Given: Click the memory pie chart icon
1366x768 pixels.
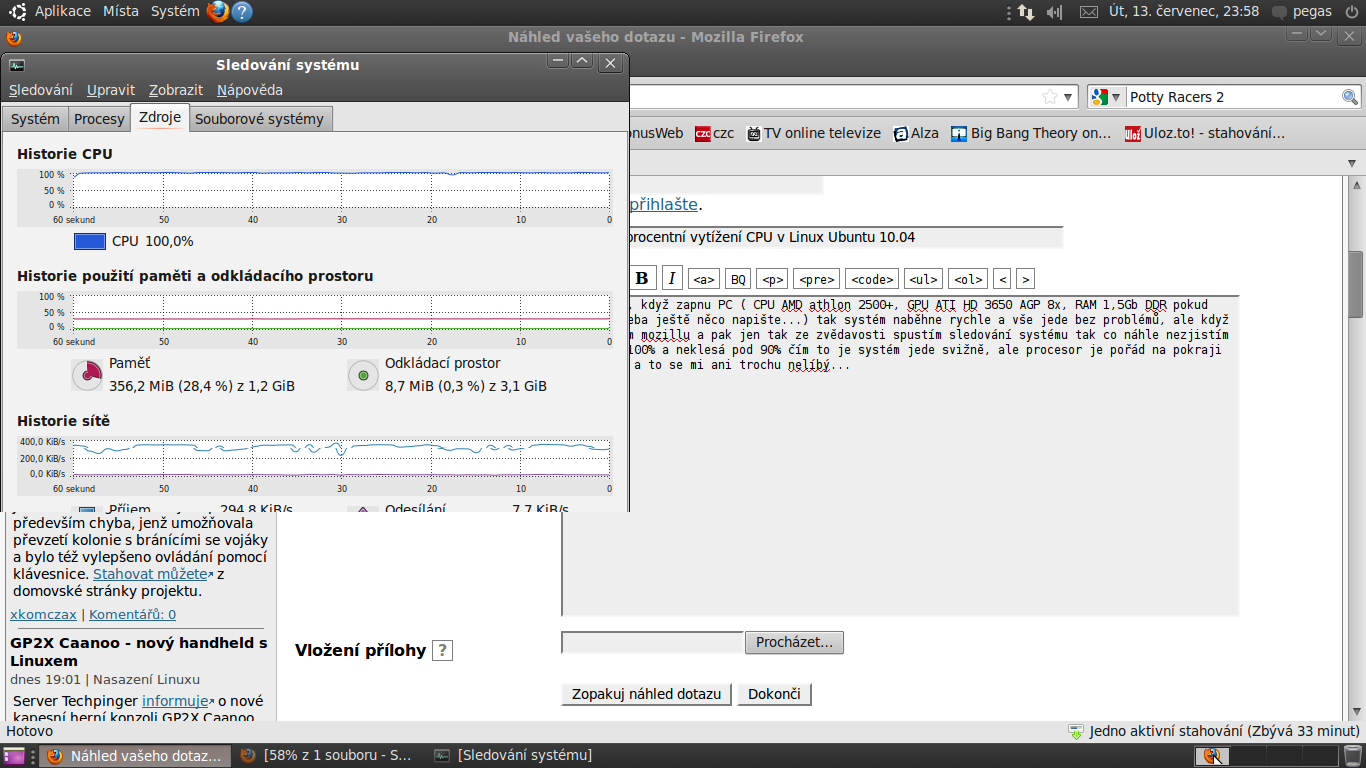Looking at the screenshot, I should click(x=88, y=375).
